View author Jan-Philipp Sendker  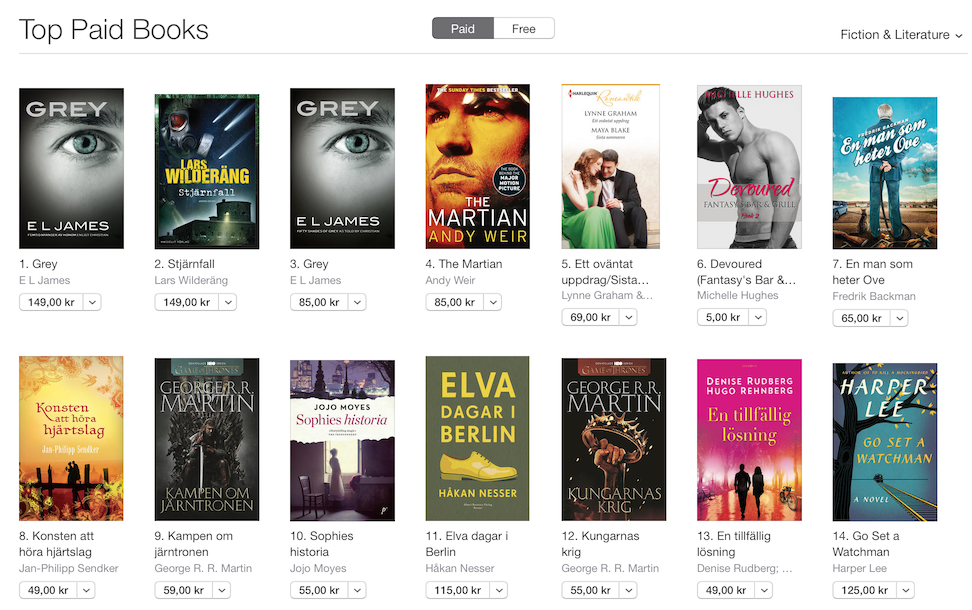click(69, 568)
